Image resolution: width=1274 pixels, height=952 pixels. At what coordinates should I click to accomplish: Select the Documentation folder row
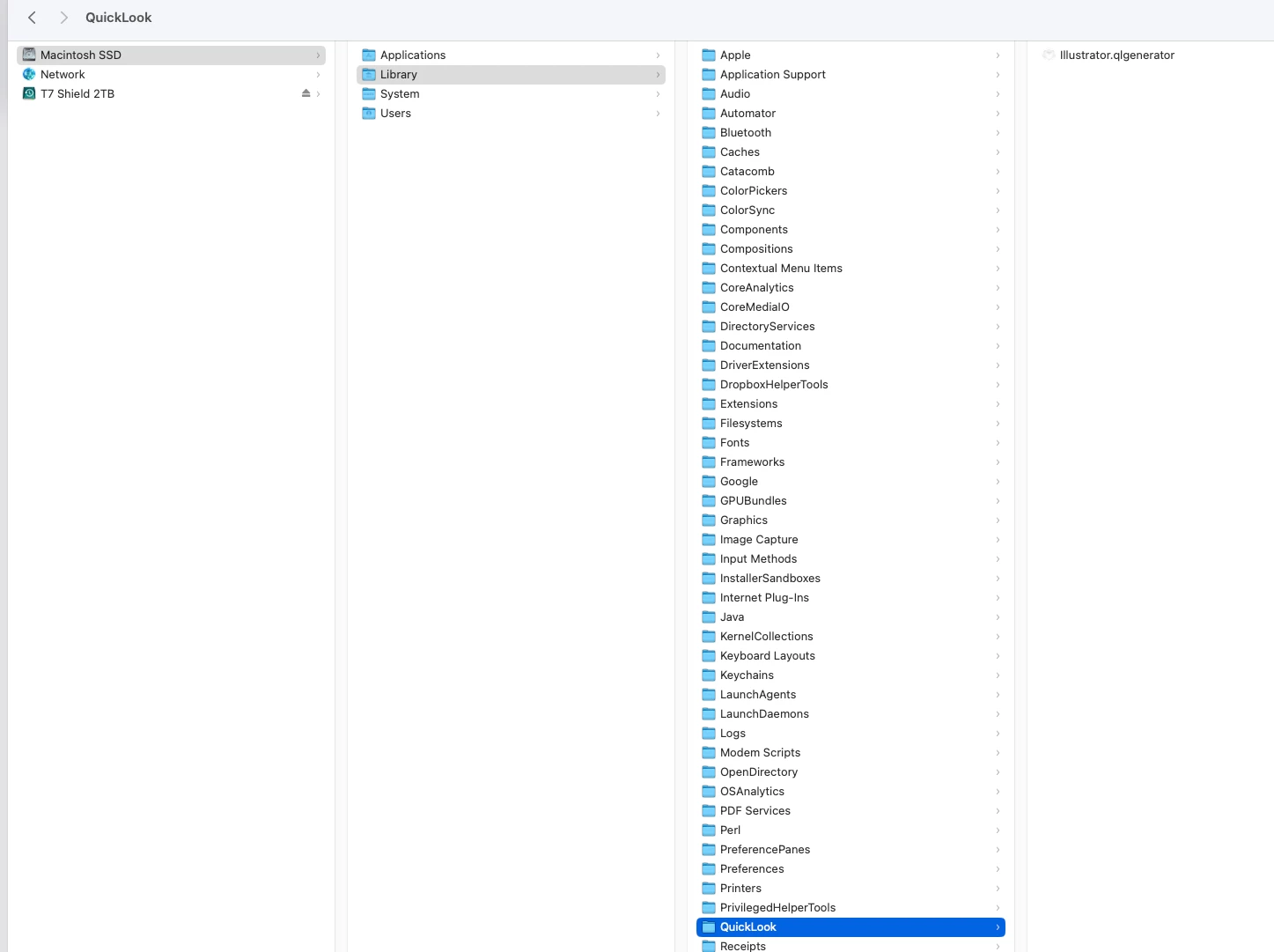[x=851, y=345]
